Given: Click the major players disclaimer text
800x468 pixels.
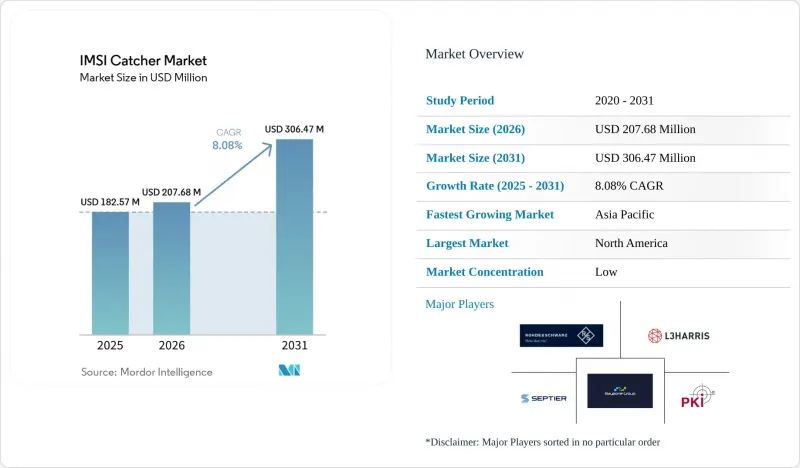Looking at the screenshot, I should click(543, 442).
